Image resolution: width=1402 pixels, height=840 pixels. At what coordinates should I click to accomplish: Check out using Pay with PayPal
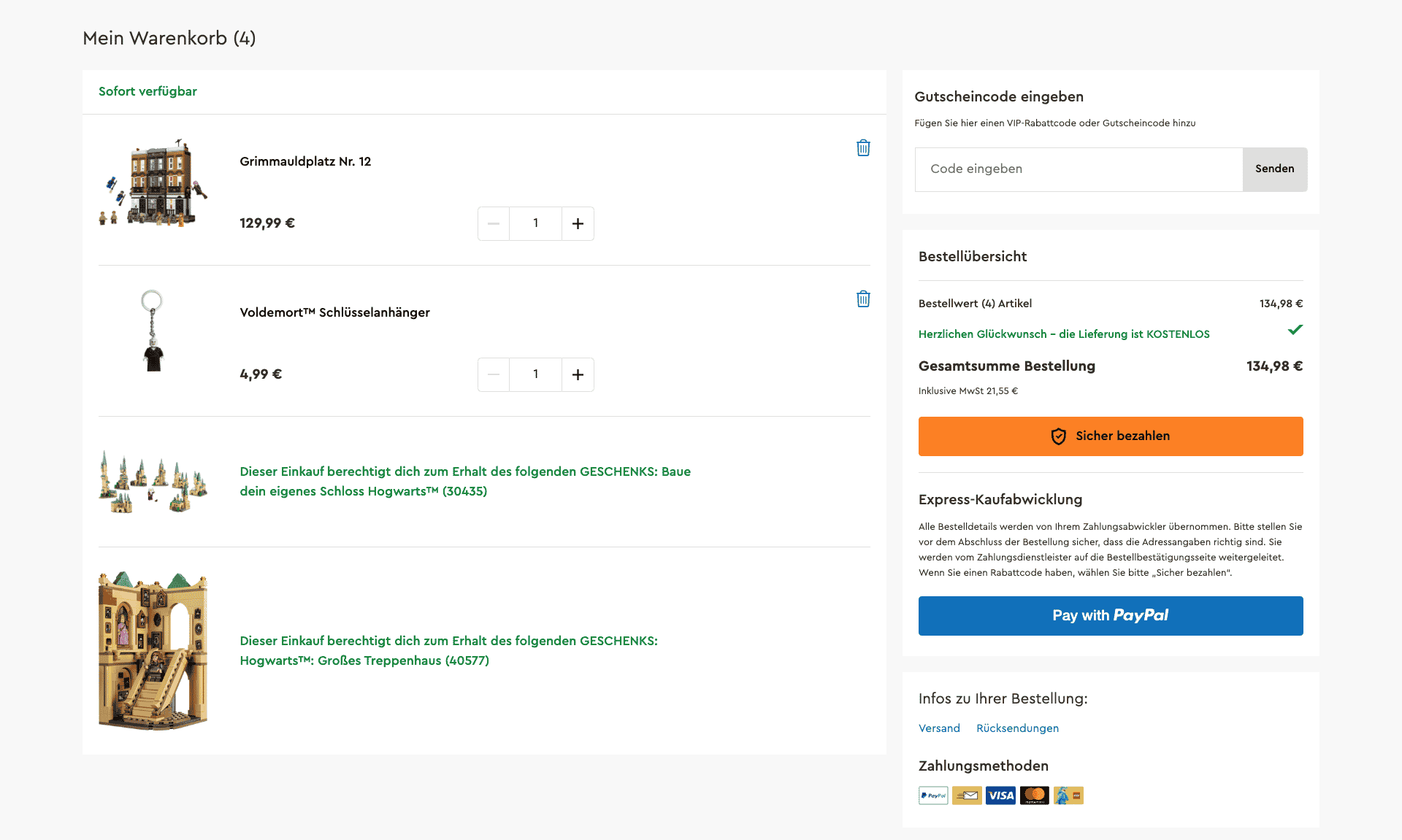(x=1111, y=616)
